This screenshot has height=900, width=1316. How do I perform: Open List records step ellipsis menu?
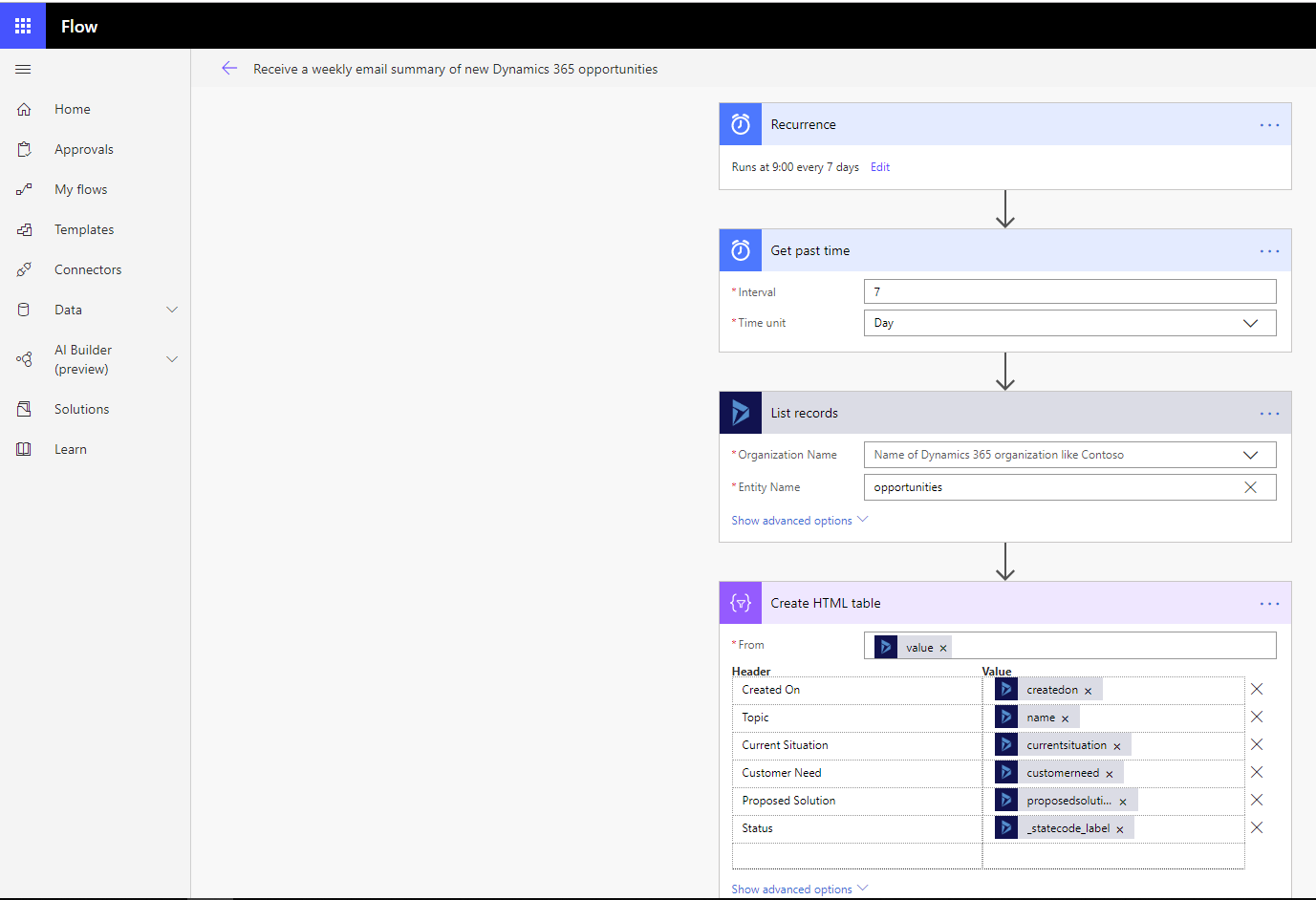coord(1269,414)
